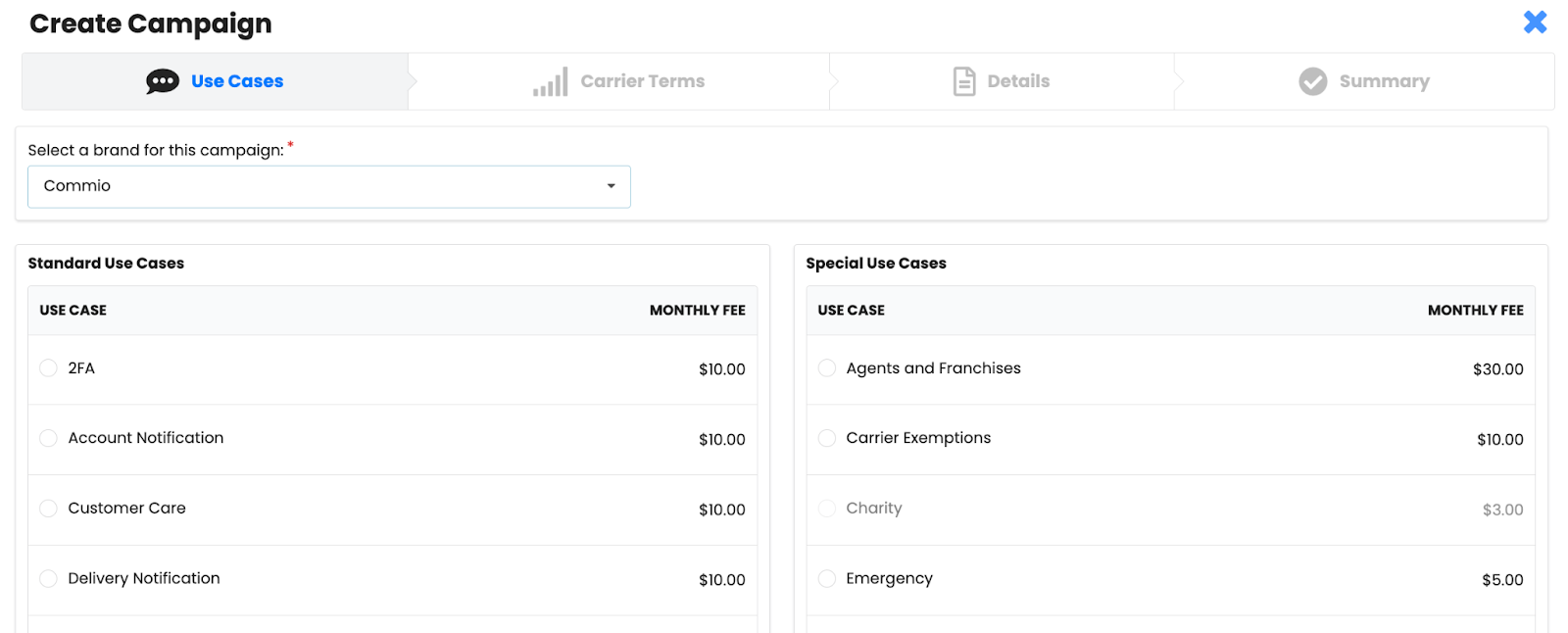Click the $10.00 Carrier Exemptions fee

1500,440
